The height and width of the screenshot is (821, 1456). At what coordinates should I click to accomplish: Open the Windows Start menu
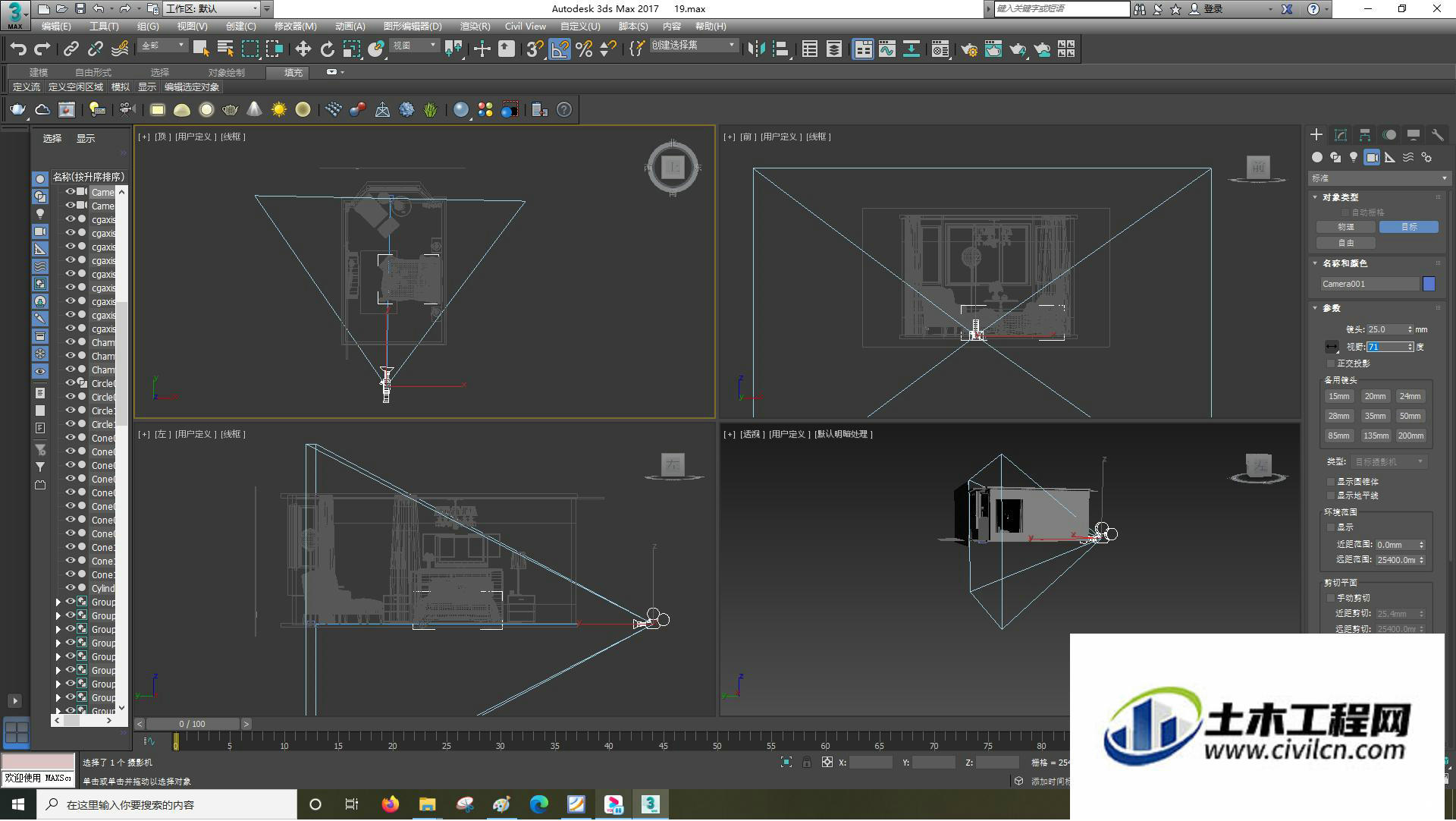[18, 804]
